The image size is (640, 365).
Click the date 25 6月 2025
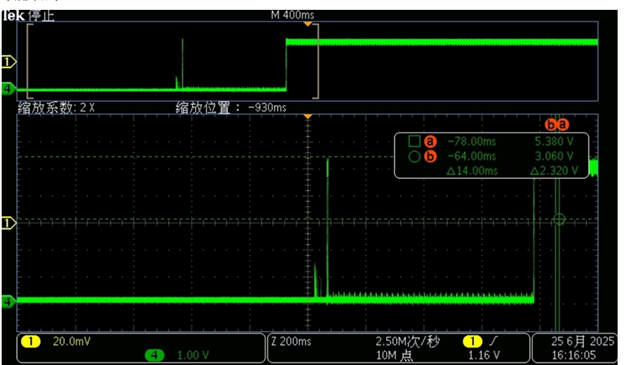(x=582, y=341)
